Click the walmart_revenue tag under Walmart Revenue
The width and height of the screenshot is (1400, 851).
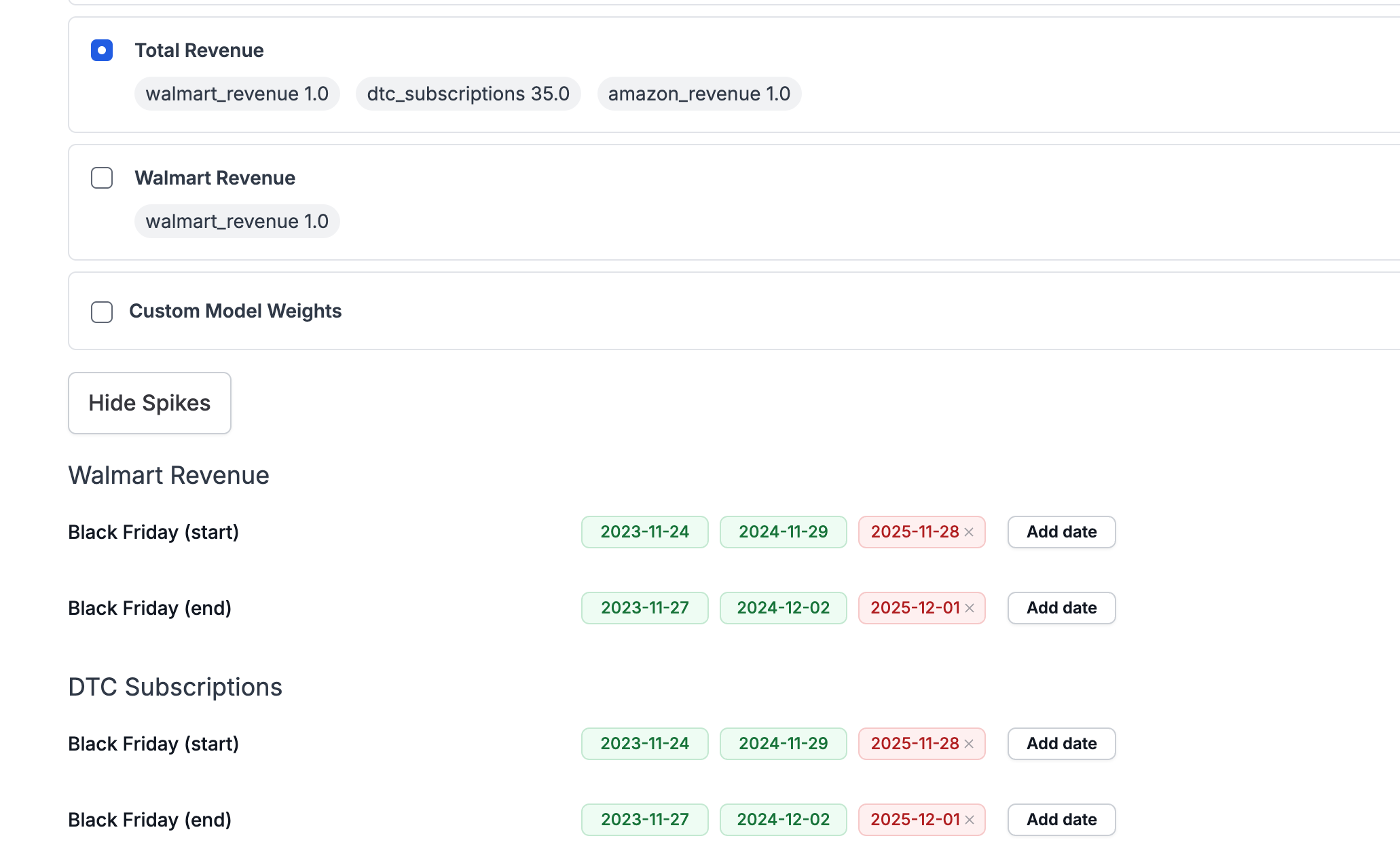click(x=237, y=221)
